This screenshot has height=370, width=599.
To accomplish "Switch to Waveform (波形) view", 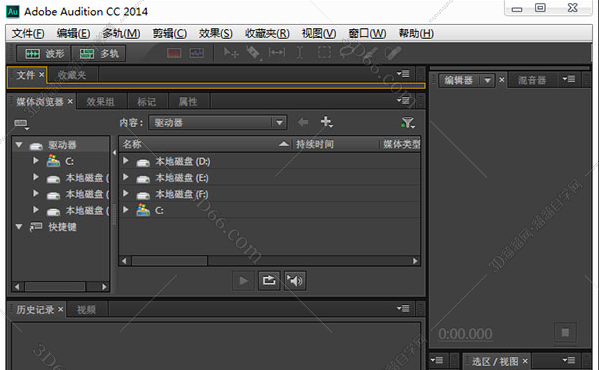I will [x=44, y=53].
